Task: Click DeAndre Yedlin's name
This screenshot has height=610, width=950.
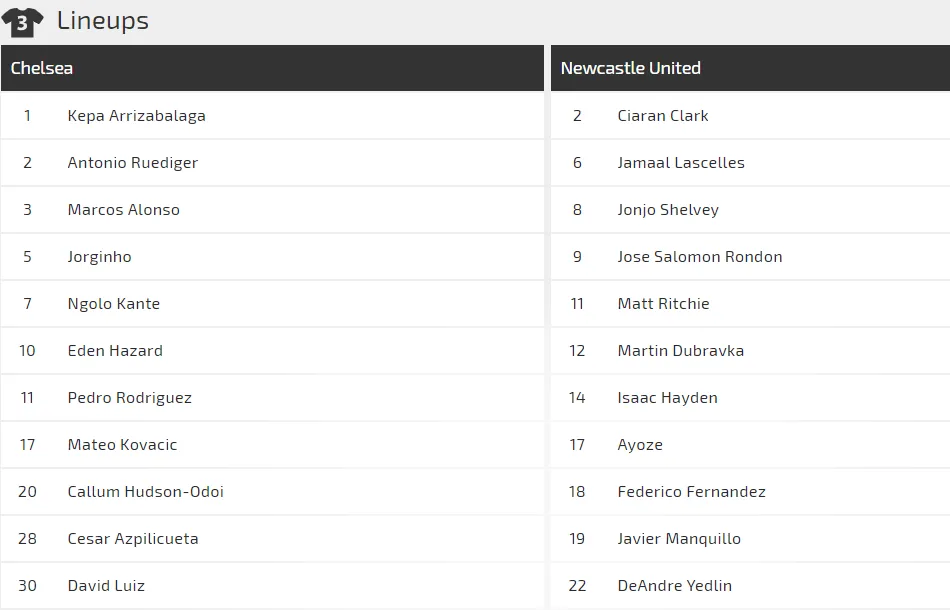Action: (674, 586)
